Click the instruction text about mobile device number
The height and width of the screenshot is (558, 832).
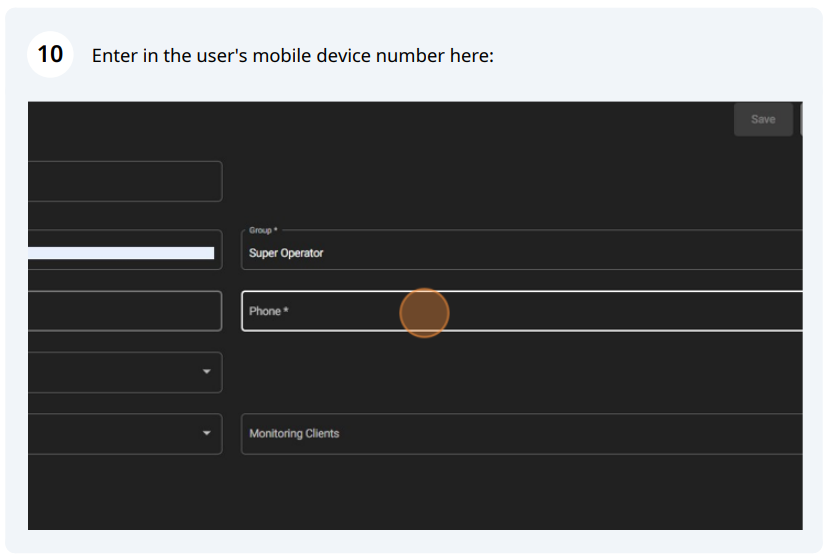point(293,56)
